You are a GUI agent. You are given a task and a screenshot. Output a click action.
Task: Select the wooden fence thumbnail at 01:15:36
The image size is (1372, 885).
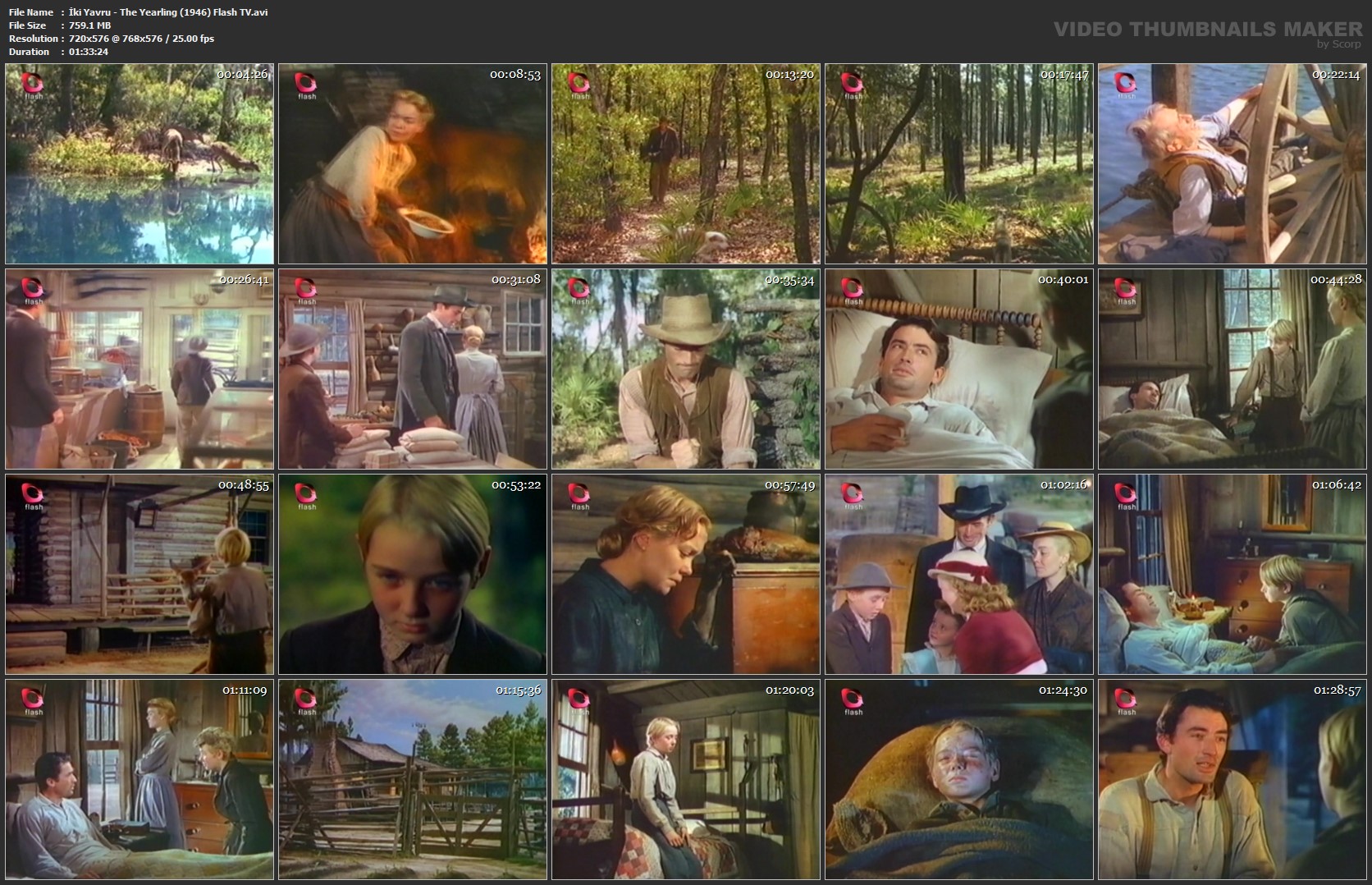[x=412, y=780]
